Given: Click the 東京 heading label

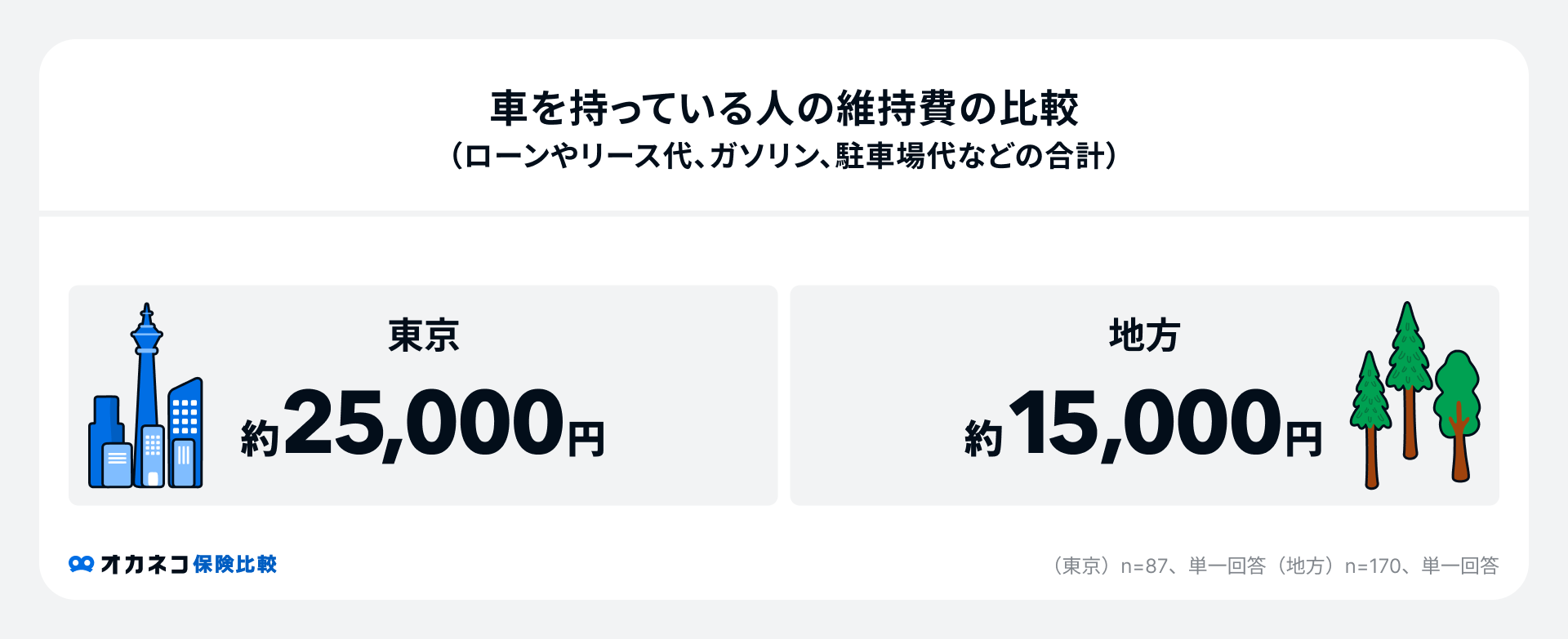Looking at the screenshot, I should pos(423,335).
